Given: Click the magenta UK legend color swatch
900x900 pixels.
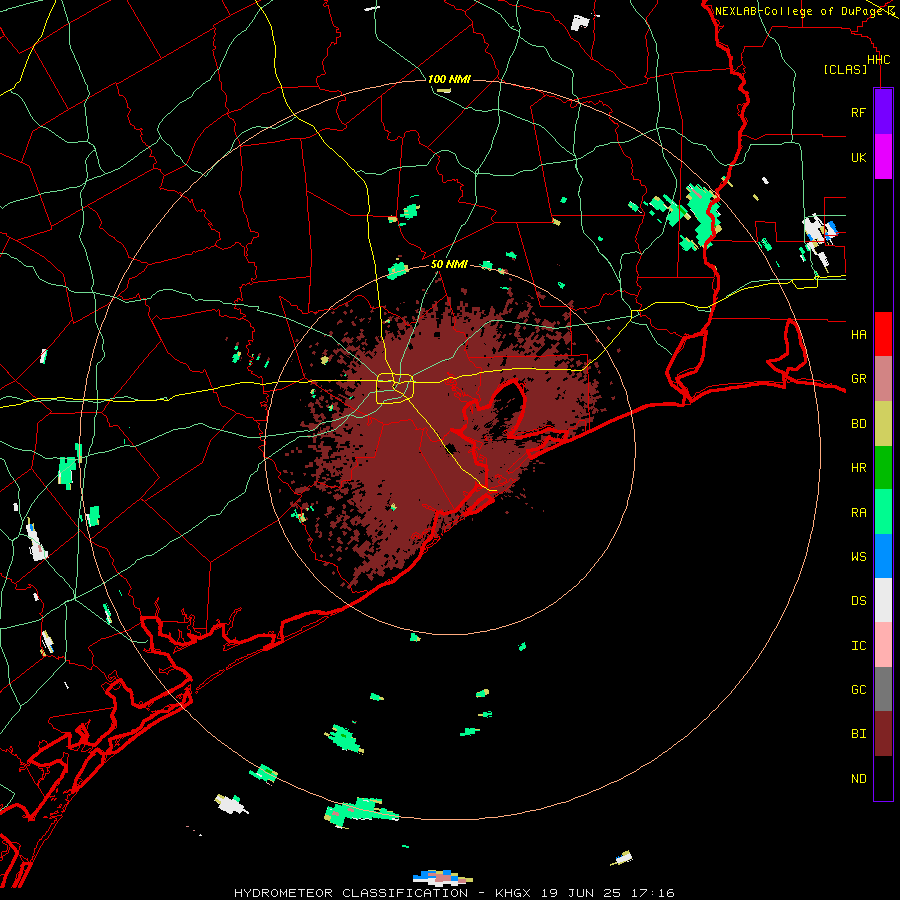Looking at the screenshot, I should click(x=883, y=157).
